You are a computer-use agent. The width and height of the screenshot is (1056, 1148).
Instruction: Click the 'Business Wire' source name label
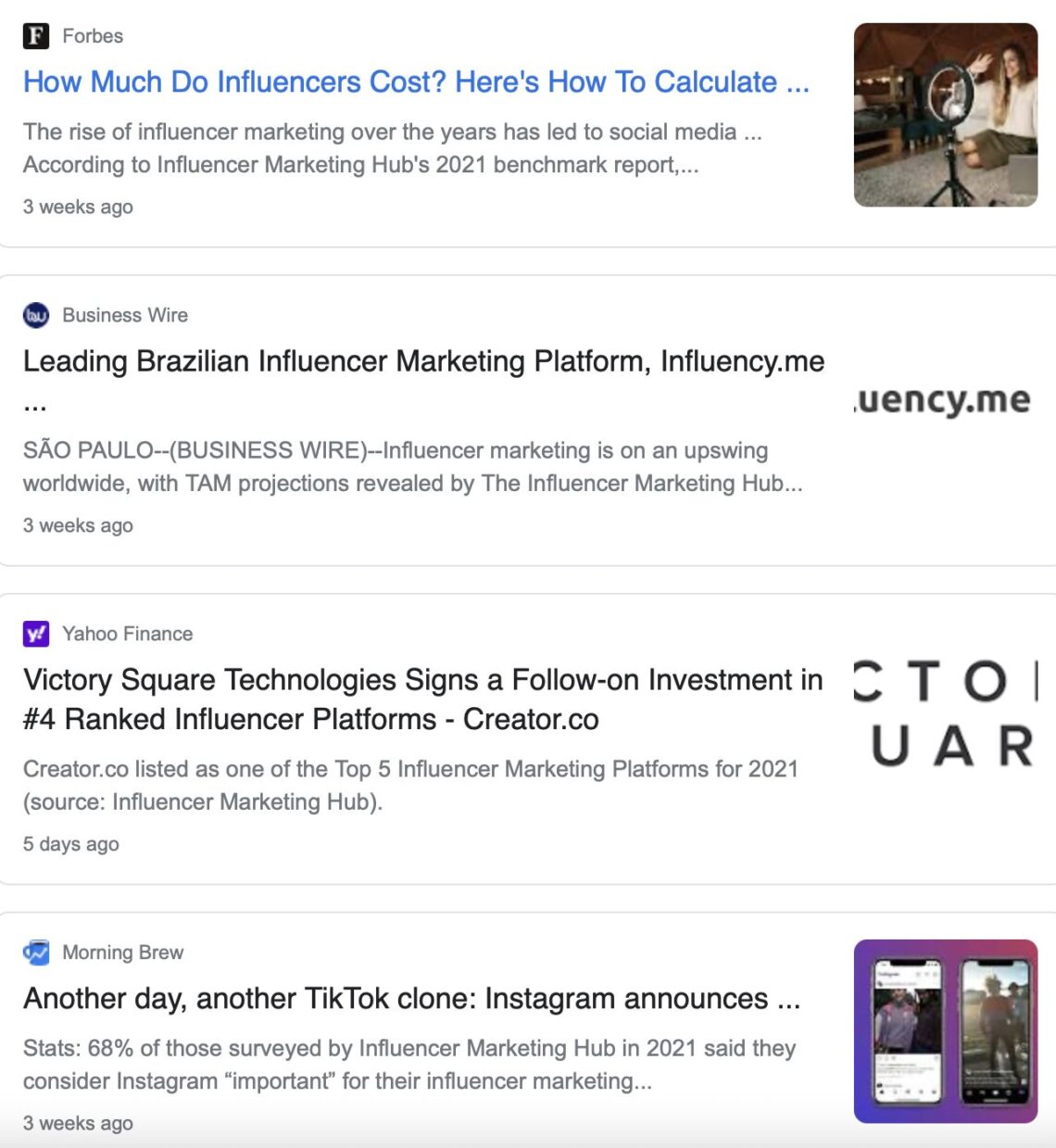click(x=124, y=315)
